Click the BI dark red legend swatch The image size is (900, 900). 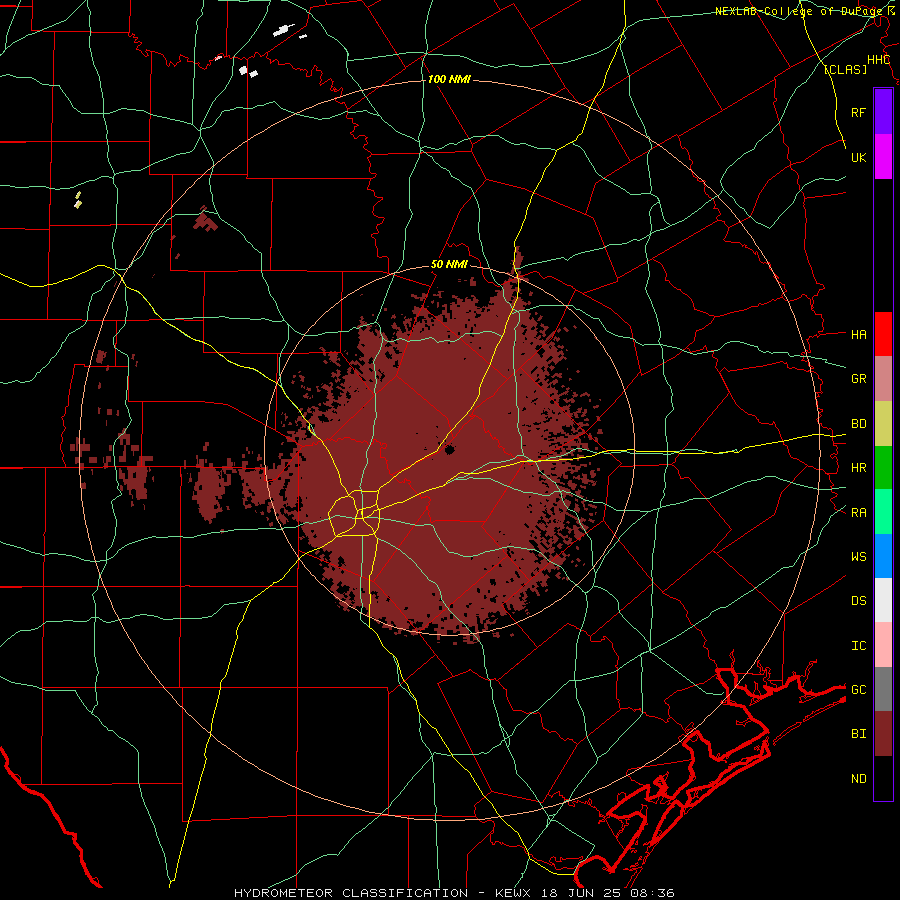point(883,734)
